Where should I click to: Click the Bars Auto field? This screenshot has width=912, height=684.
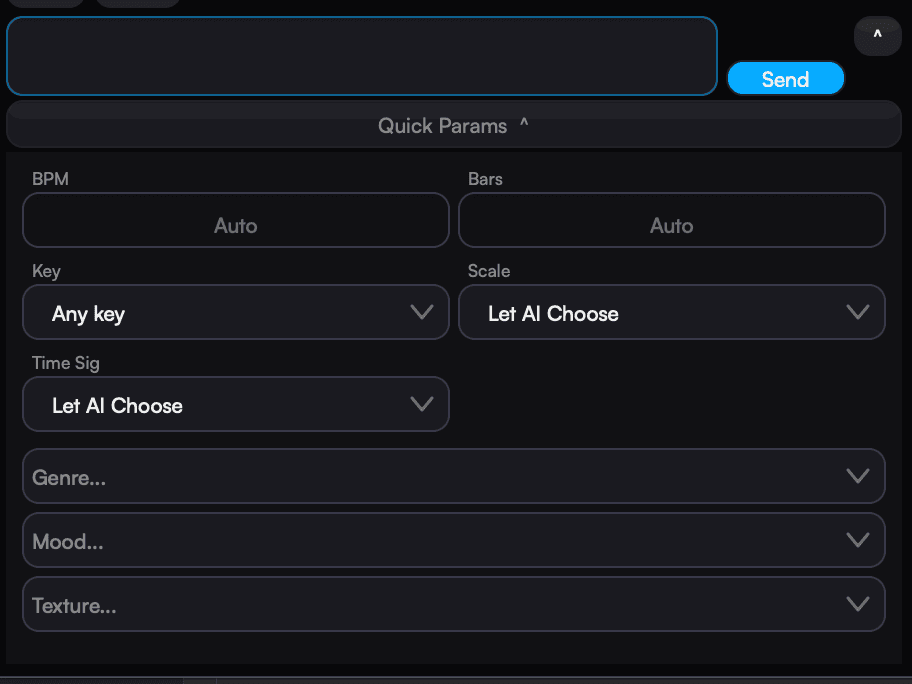point(672,220)
